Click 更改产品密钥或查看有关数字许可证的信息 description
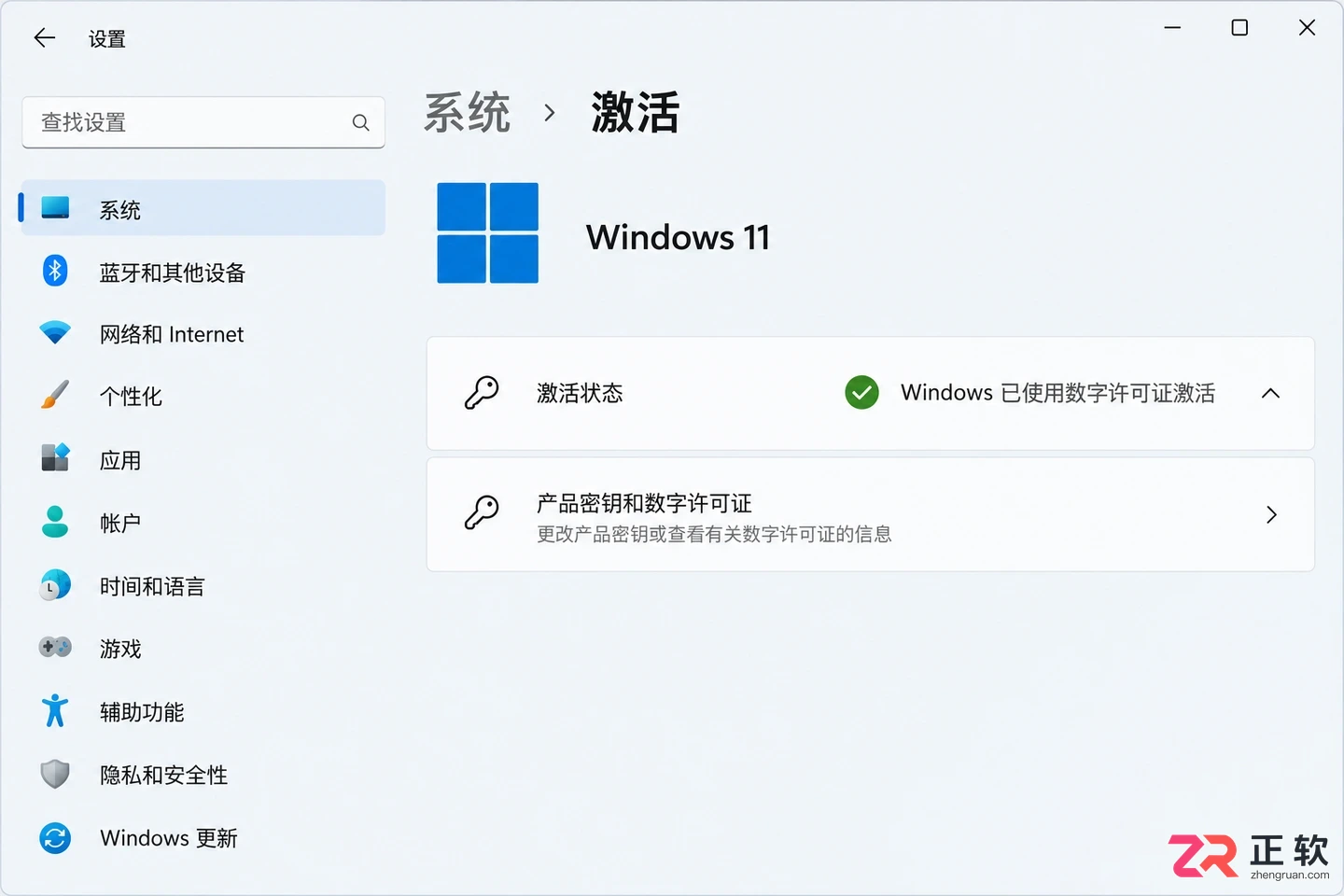The width and height of the screenshot is (1344, 896). [x=714, y=534]
